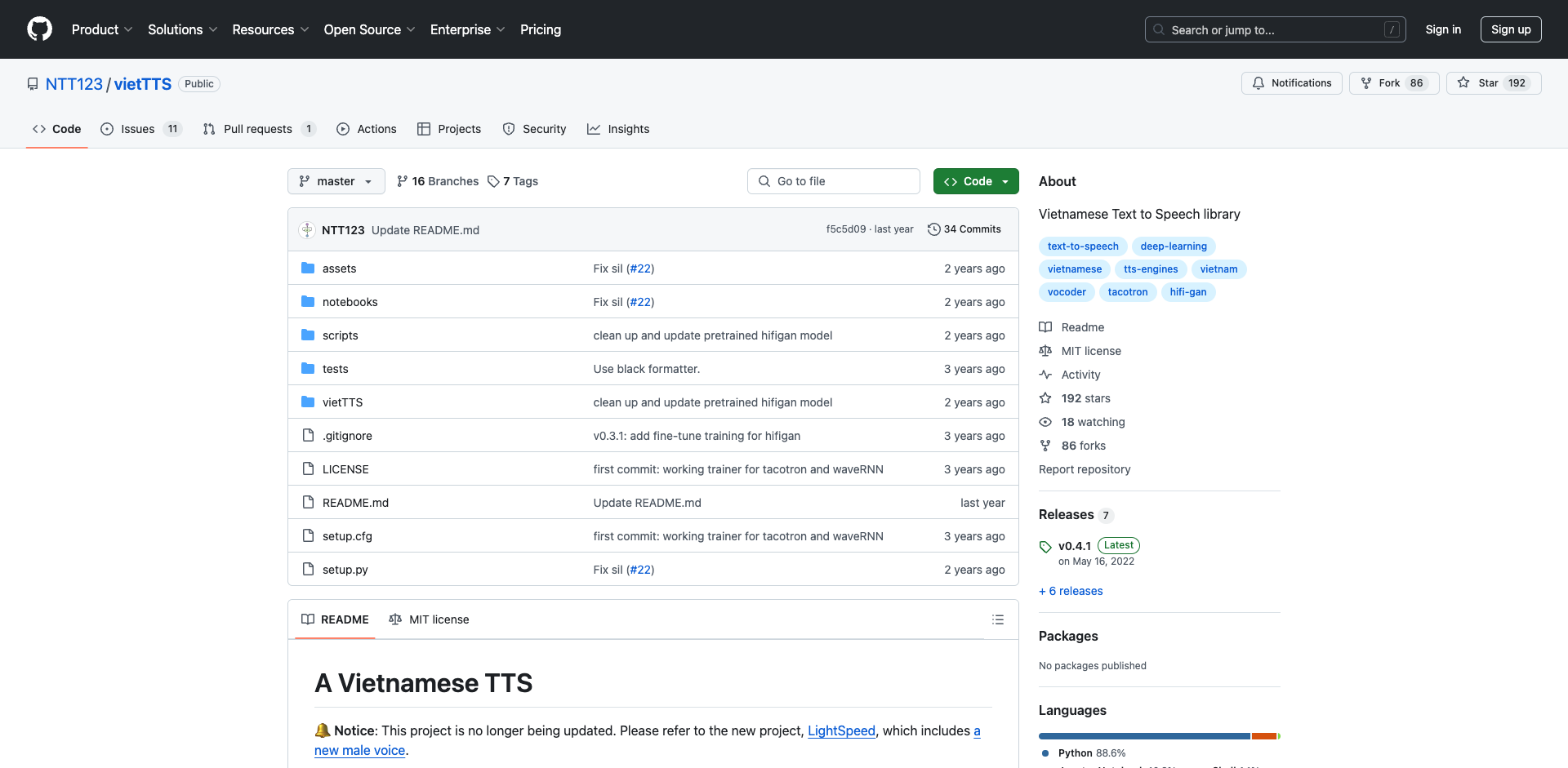The width and height of the screenshot is (1568, 768).
Task: Click the assets folder icon
Action: pos(308,269)
